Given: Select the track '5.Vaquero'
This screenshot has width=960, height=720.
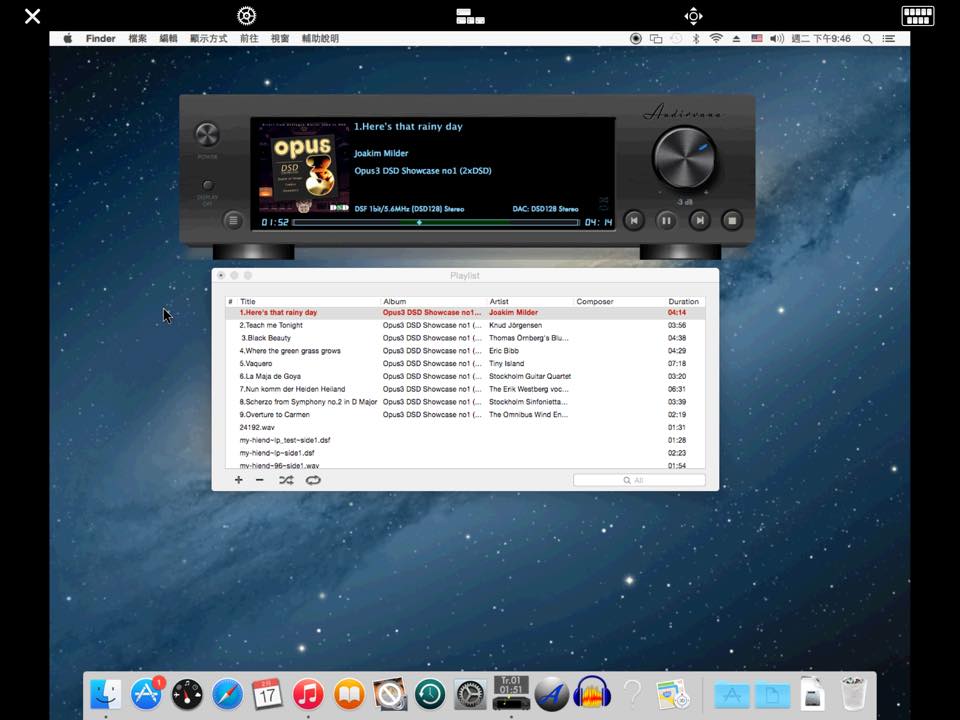Looking at the screenshot, I should (x=465, y=364).
